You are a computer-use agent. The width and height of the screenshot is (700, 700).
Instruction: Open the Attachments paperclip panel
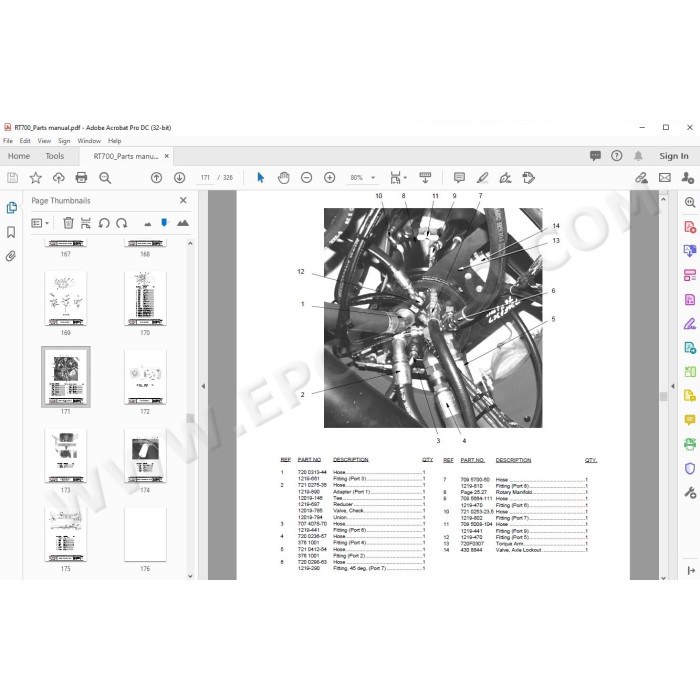(x=11, y=256)
